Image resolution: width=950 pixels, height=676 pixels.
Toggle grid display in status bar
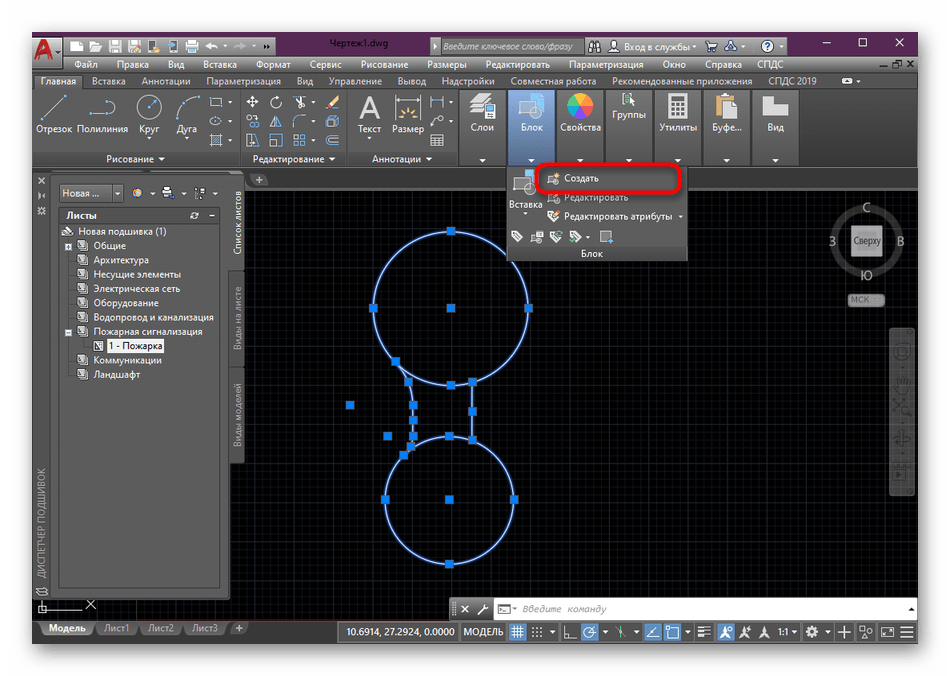(517, 632)
